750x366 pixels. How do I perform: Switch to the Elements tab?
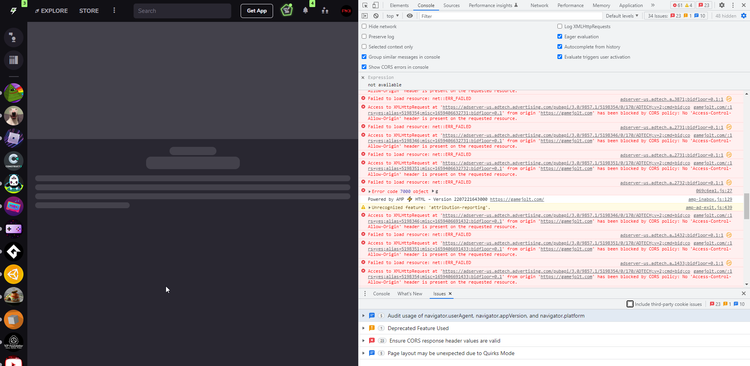(x=399, y=5)
